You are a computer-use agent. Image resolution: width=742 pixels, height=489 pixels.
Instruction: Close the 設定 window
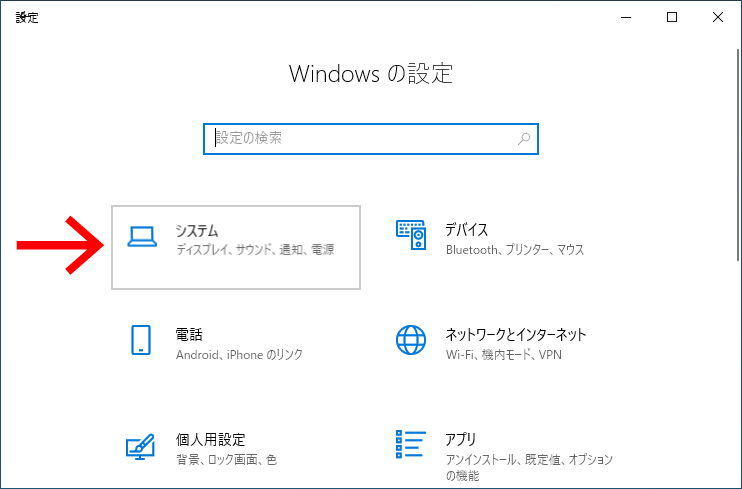point(718,18)
